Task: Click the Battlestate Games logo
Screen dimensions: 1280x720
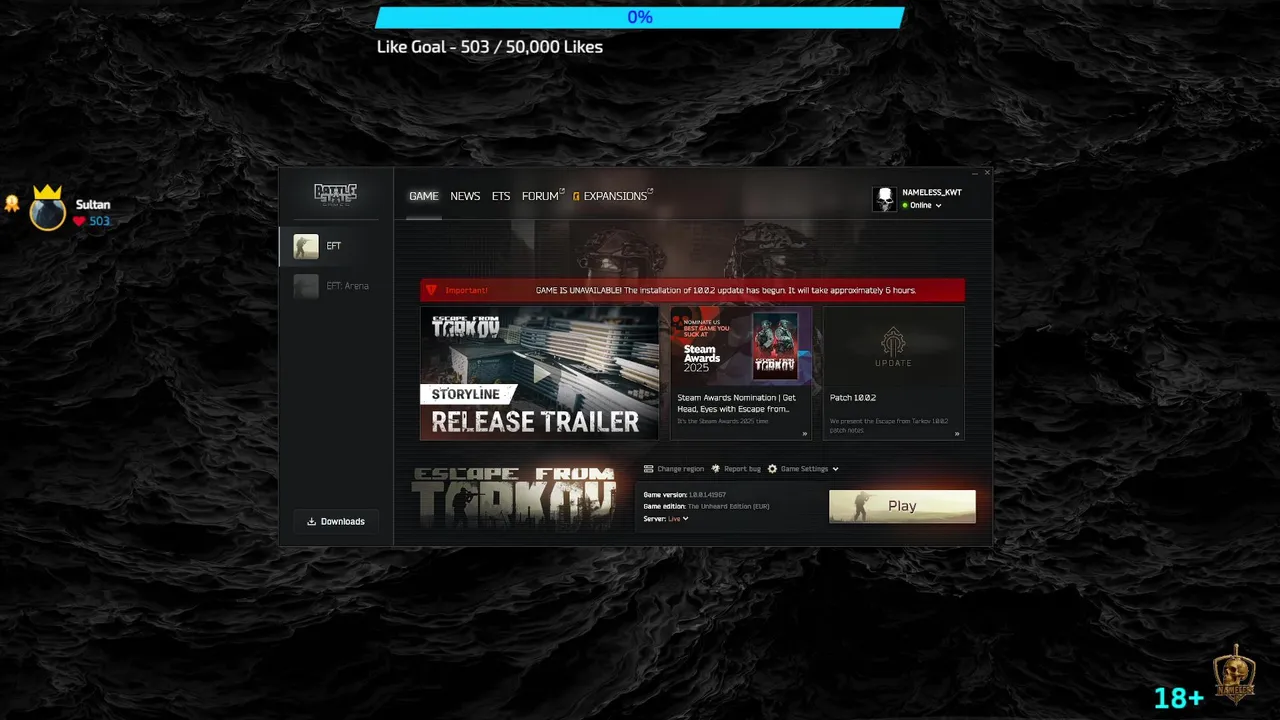Action: pos(335,195)
